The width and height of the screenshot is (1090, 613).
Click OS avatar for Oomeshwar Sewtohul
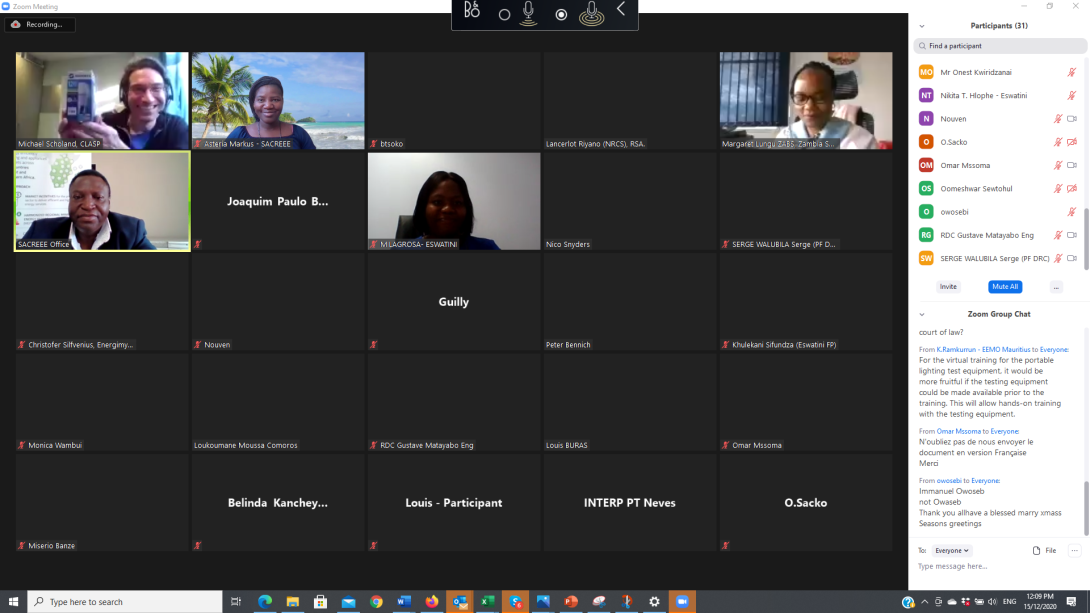tap(926, 188)
